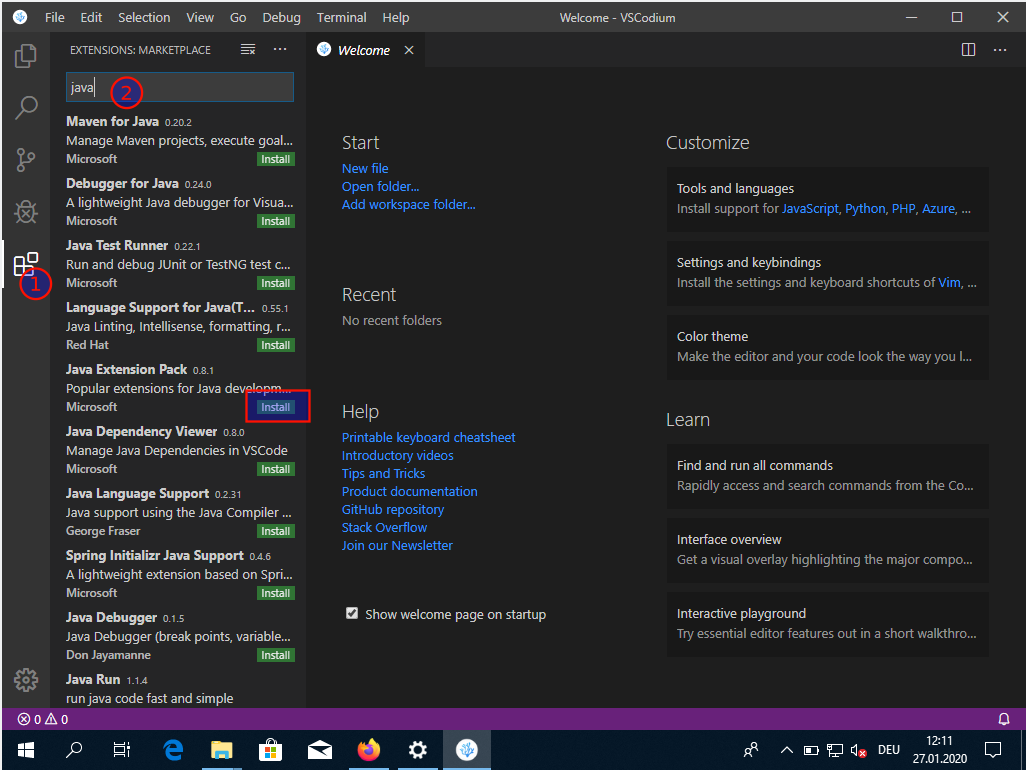Open Find and run all commands card

click(828, 476)
